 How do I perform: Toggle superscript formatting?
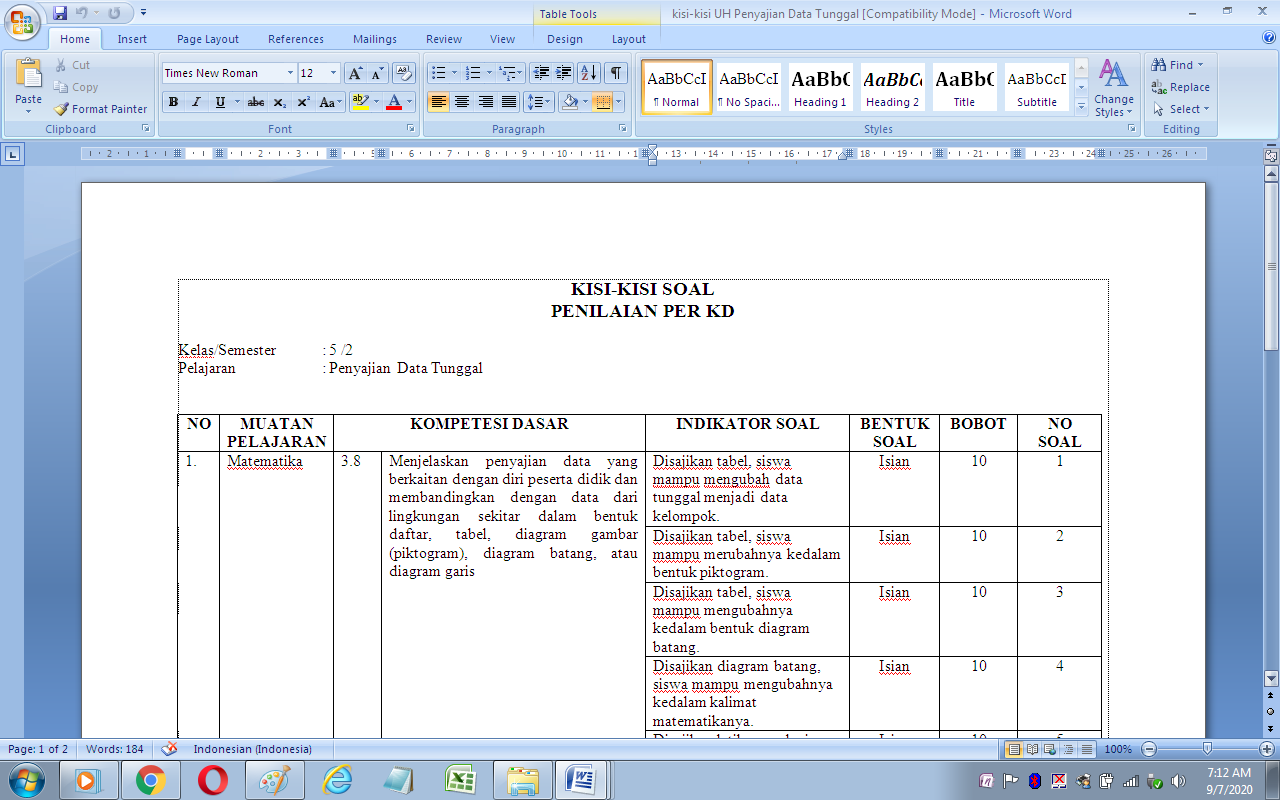pos(303,102)
